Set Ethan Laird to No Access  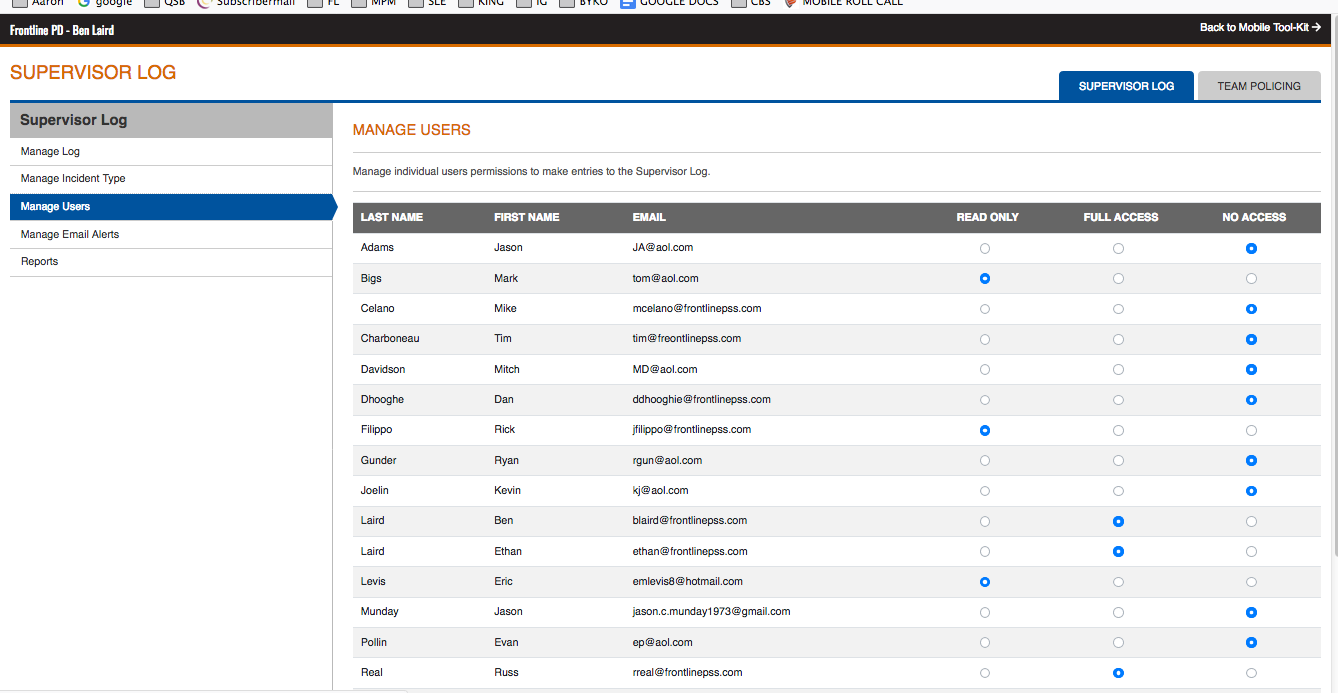click(x=1251, y=552)
